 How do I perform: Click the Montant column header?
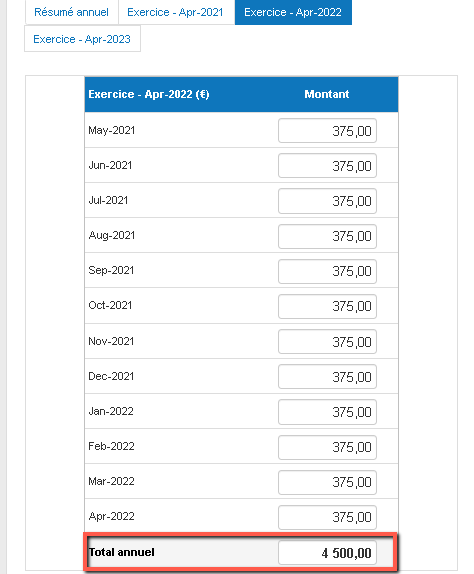tap(326, 94)
